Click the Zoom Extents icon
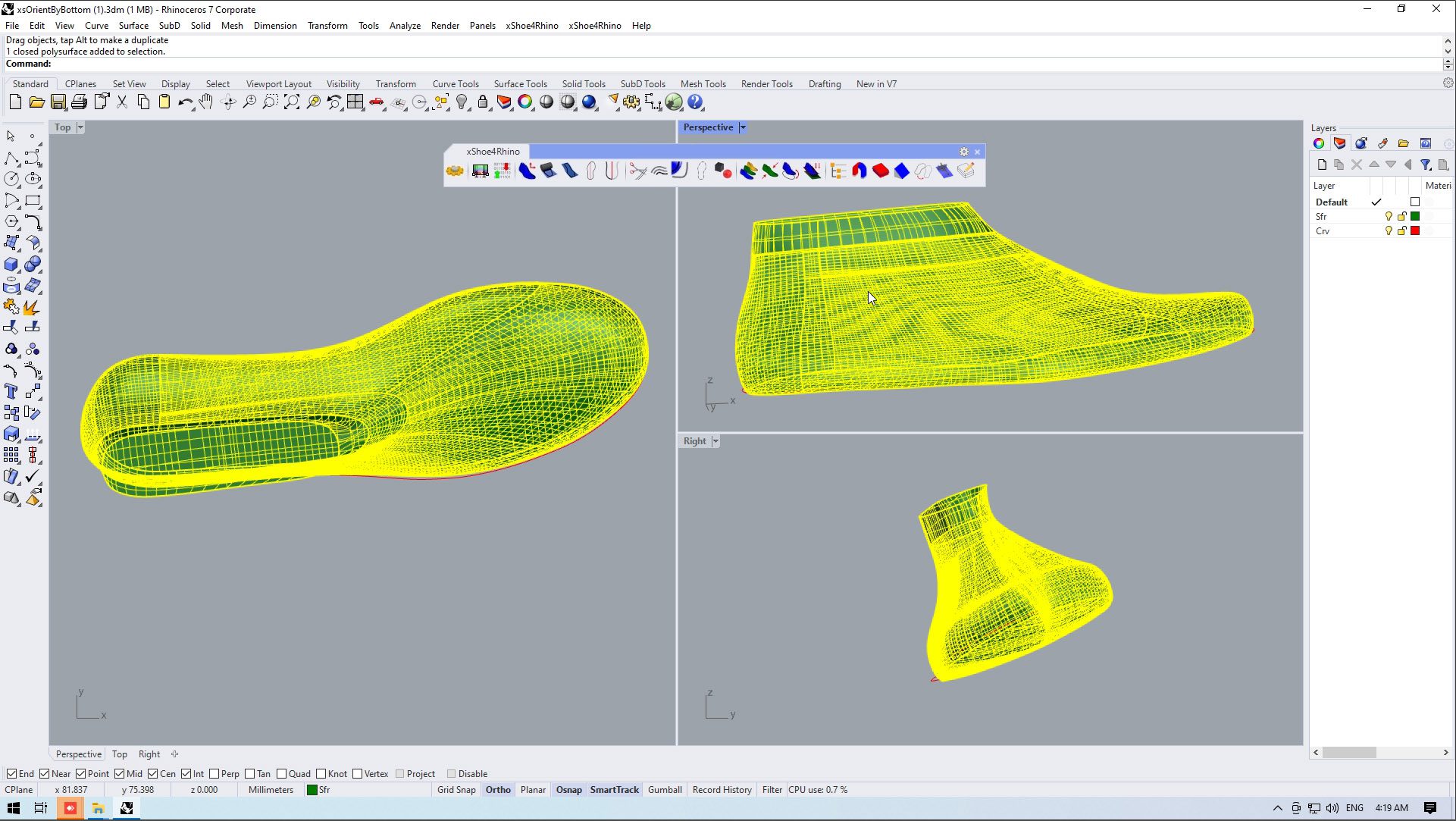 (291, 102)
